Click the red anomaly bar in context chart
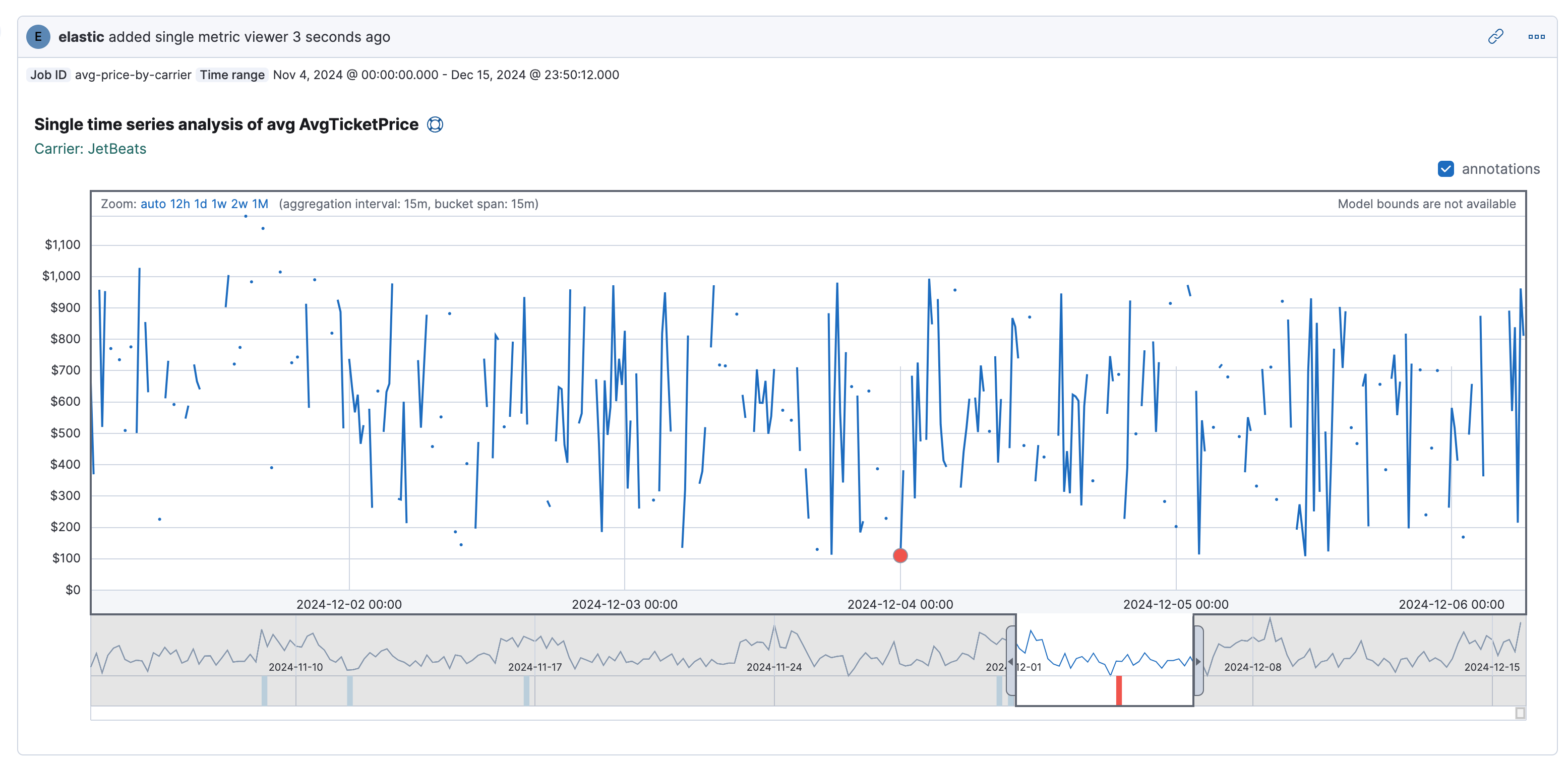1568x763 pixels. coord(1119,690)
